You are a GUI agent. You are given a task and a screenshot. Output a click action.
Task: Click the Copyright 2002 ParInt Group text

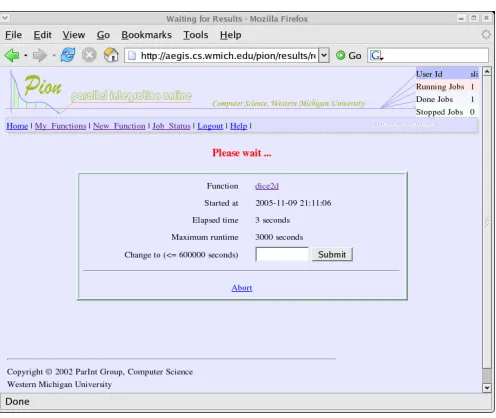(x=100, y=372)
